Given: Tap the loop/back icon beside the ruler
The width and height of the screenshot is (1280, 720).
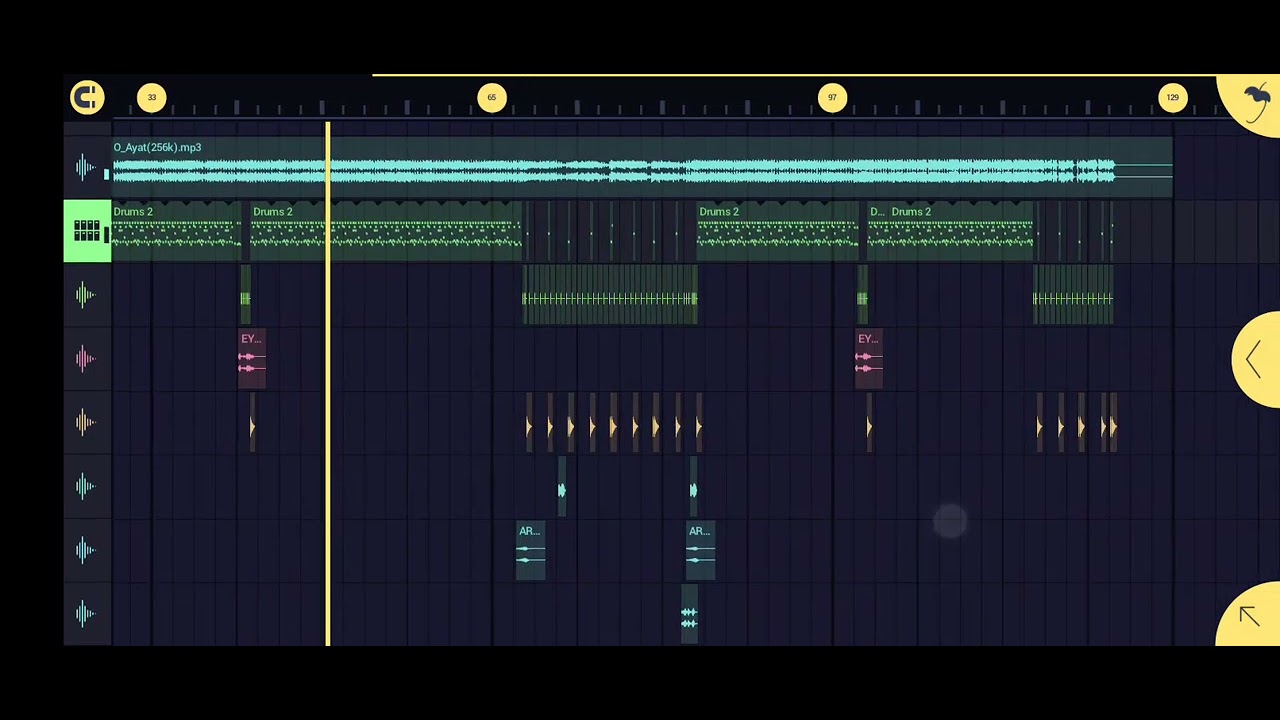Looking at the screenshot, I should coord(87,97).
